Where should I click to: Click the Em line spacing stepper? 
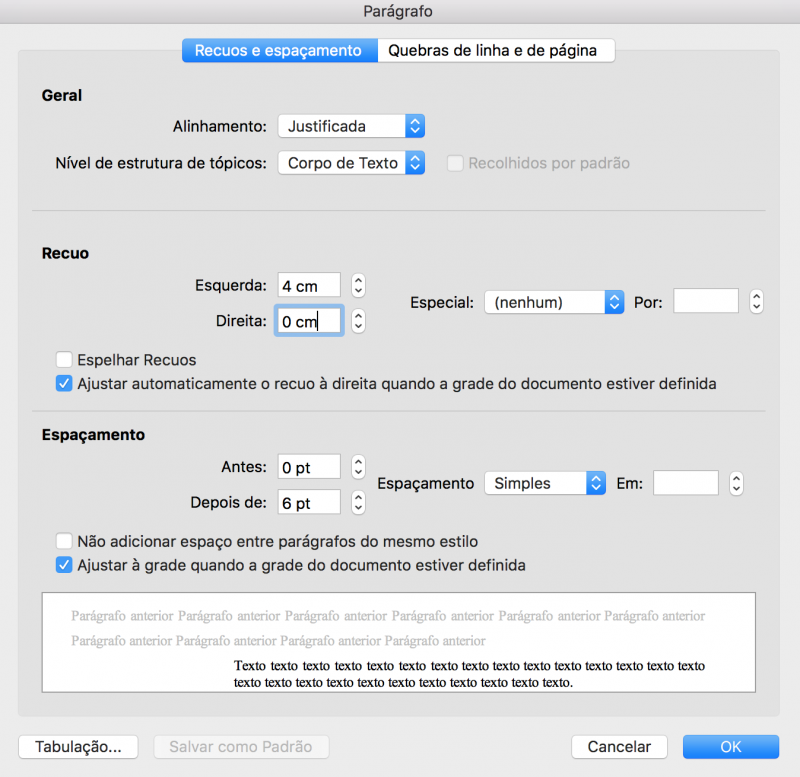pyautogui.click(x=737, y=483)
